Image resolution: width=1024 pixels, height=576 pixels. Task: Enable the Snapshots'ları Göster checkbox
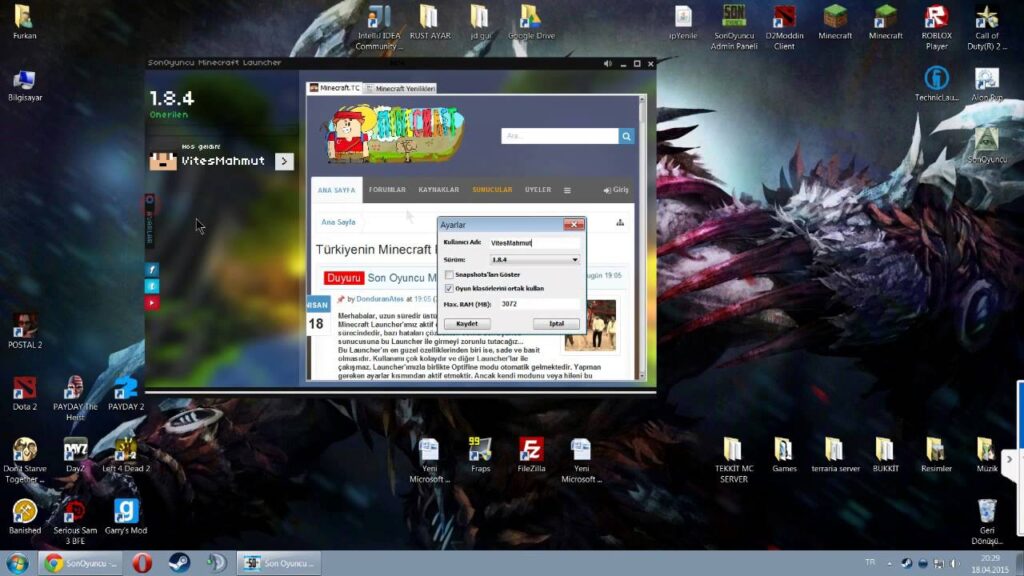pyautogui.click(x=449, y=274)
